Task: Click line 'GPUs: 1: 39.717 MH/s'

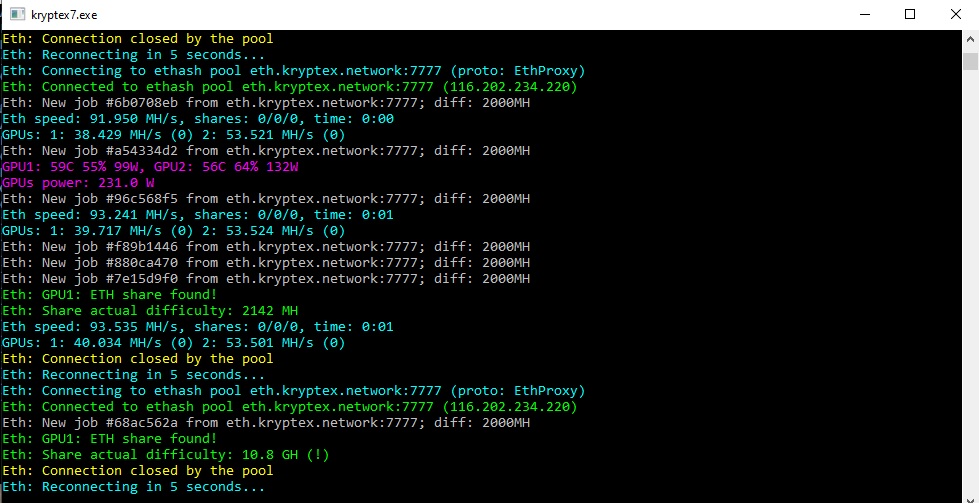Action: point(174,231)
